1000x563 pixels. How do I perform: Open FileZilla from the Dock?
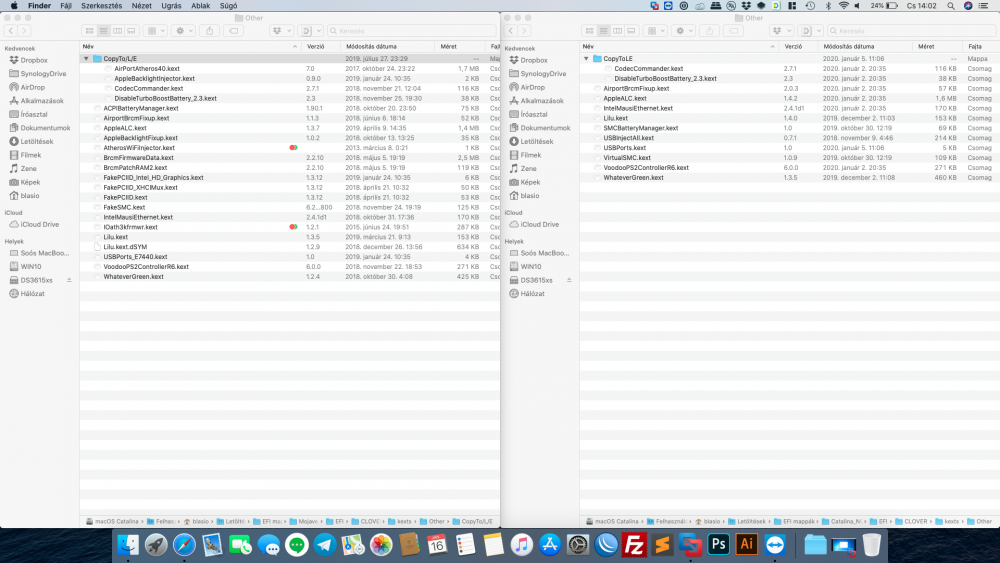pos(633,545)
